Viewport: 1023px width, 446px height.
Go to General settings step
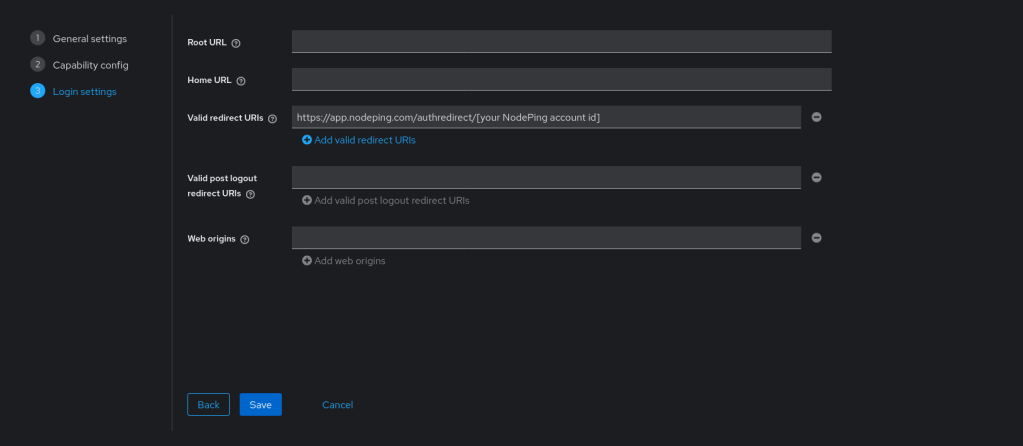tap(89, 38)
